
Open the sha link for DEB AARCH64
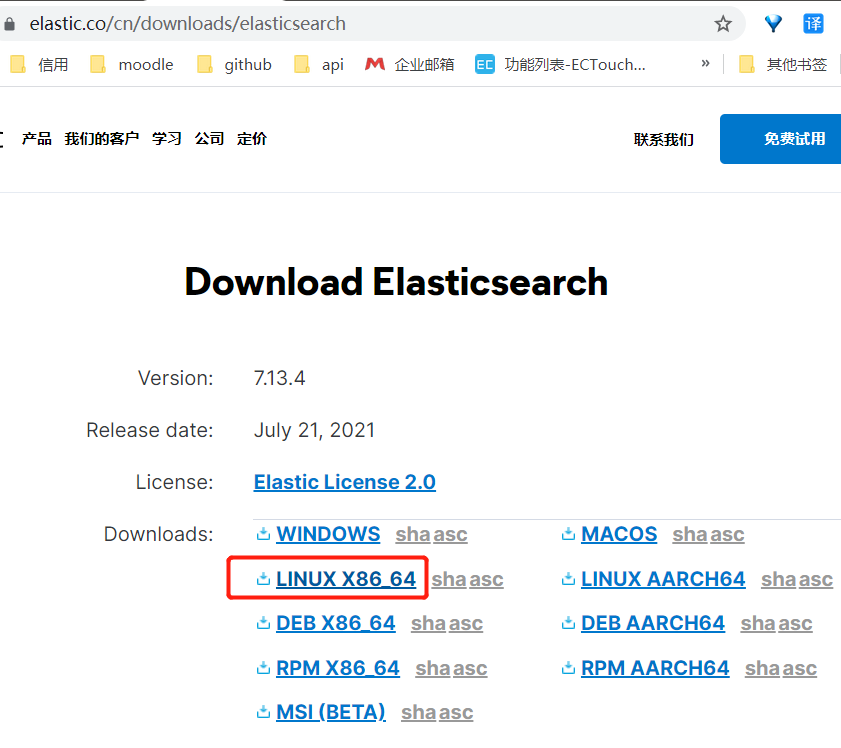coord(758,624)
